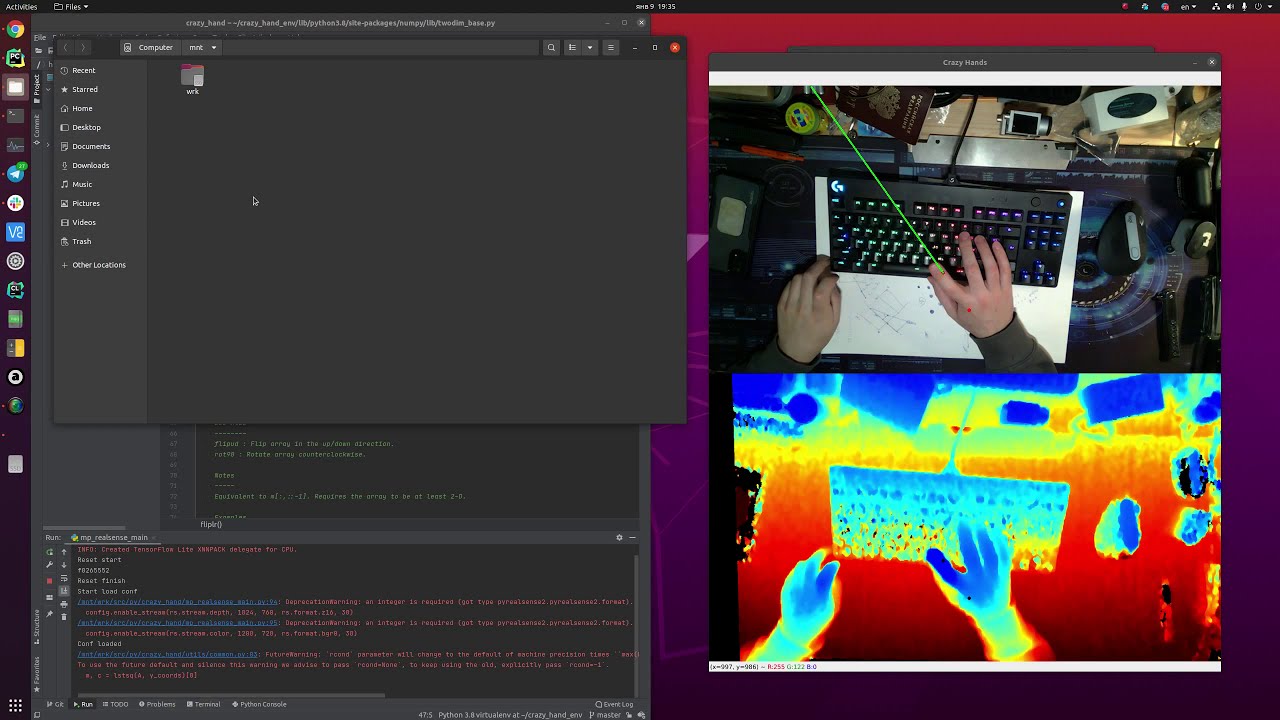Open the system power menu arrow
Viewport: 1280px width, 720px height.
1268,6
